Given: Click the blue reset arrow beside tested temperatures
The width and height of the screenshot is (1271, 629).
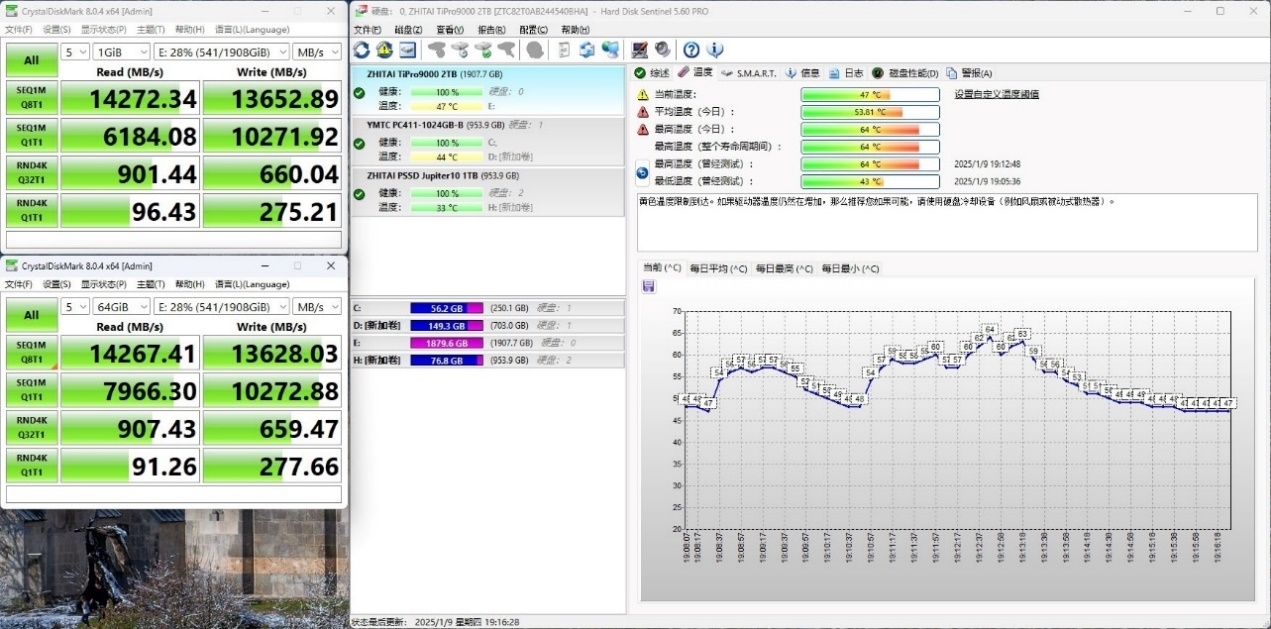Looking at the screenshot, I should pos(642,173).
